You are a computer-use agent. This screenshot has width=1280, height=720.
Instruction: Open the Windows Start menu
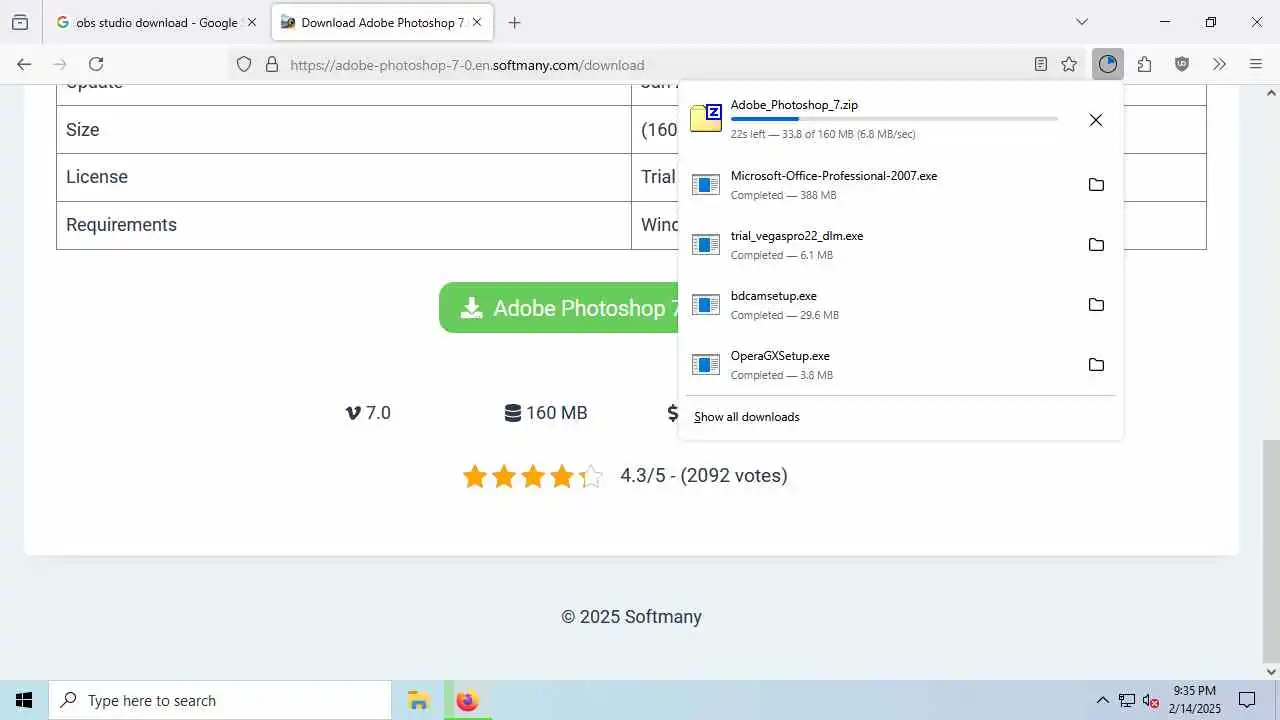24,700
